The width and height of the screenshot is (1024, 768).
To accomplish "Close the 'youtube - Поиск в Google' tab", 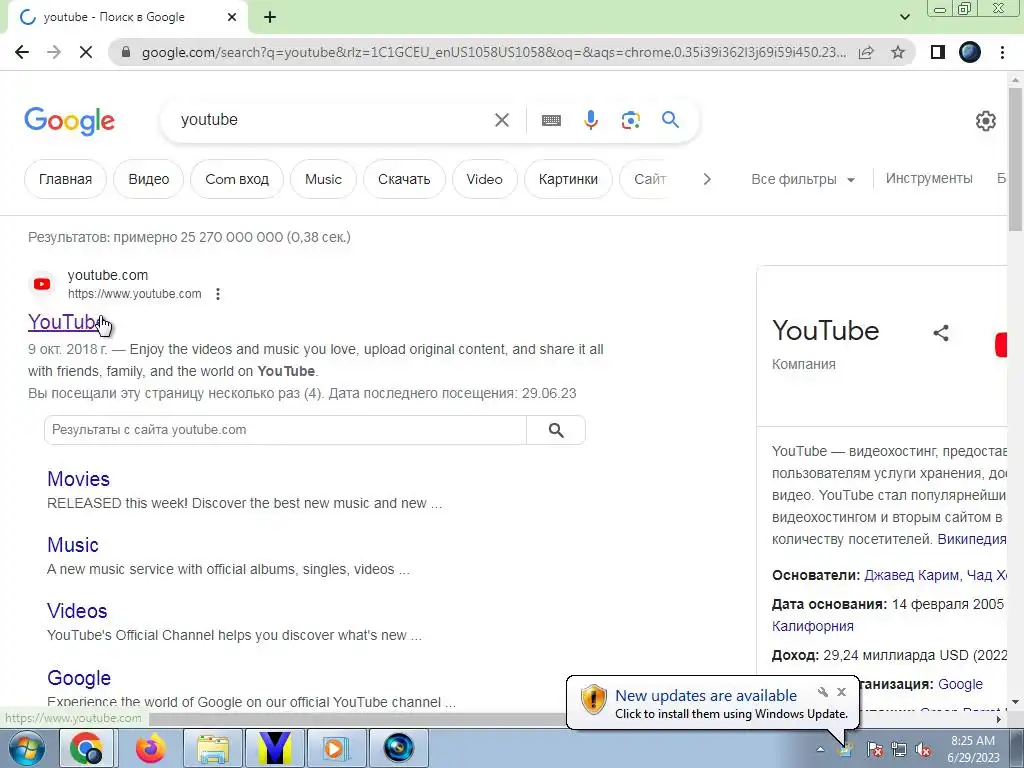I will point(232,18).
